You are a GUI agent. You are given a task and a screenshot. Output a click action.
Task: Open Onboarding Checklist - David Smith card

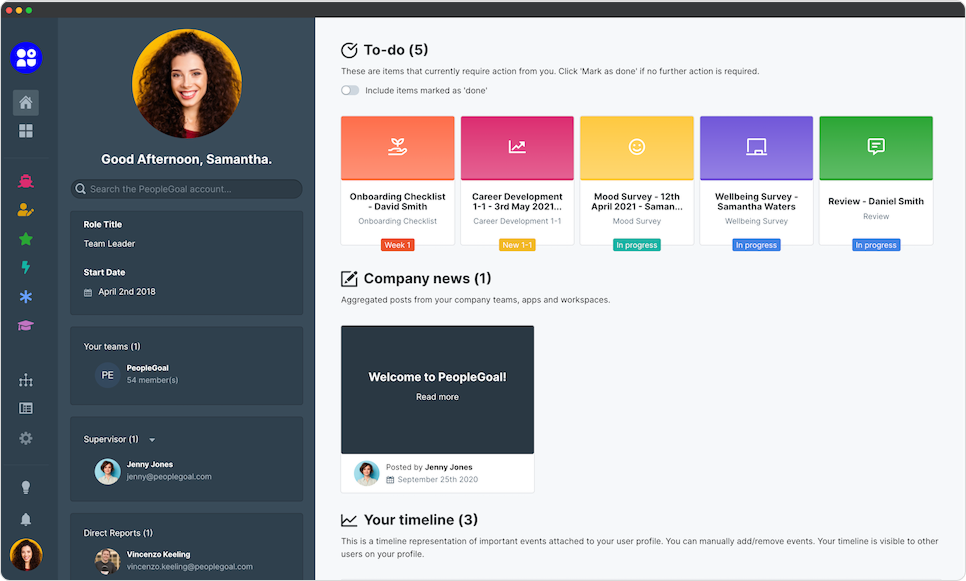pyautogui.click(x=397, y=180)
